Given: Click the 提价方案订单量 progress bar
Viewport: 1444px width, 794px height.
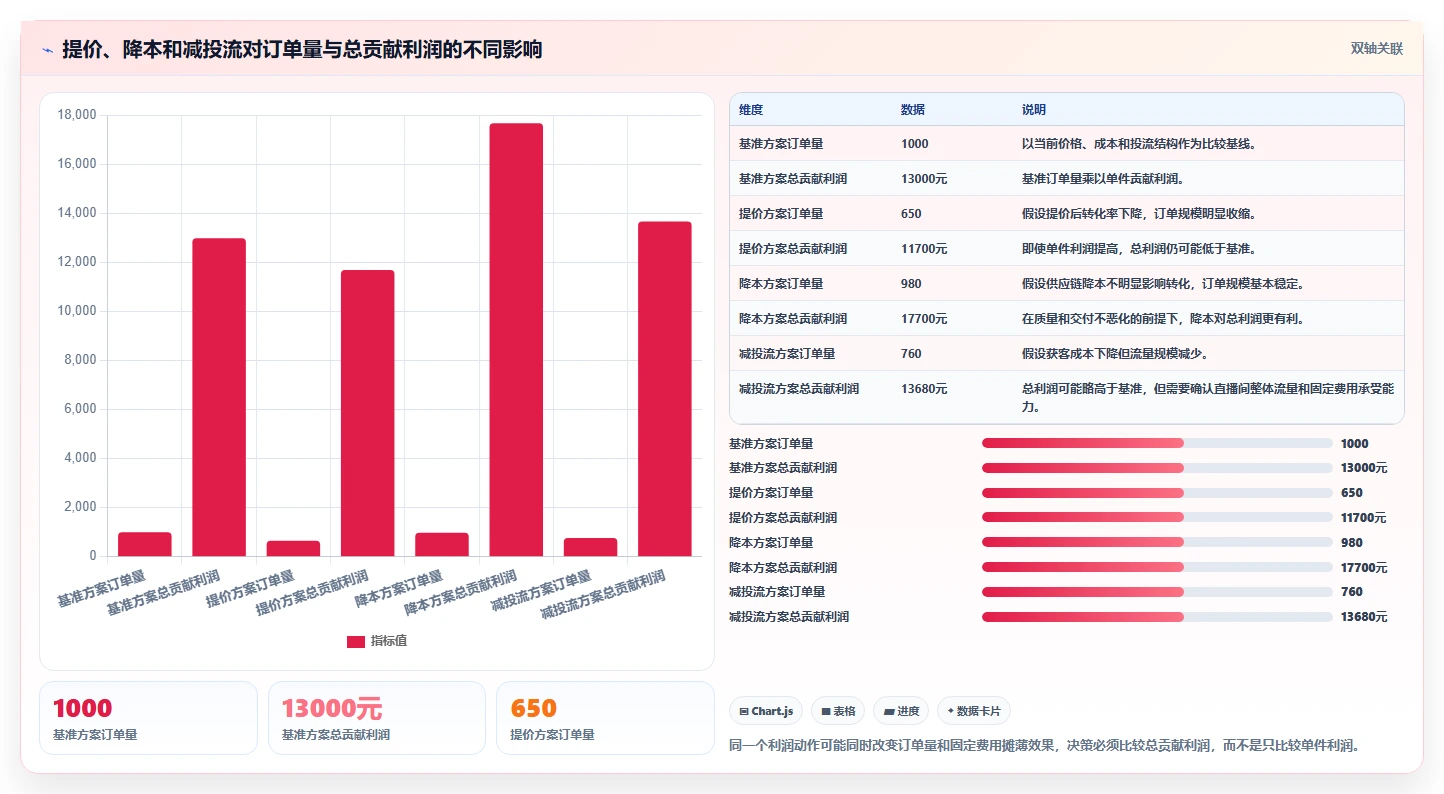Looking at the screenshot, I should 1157,493.
